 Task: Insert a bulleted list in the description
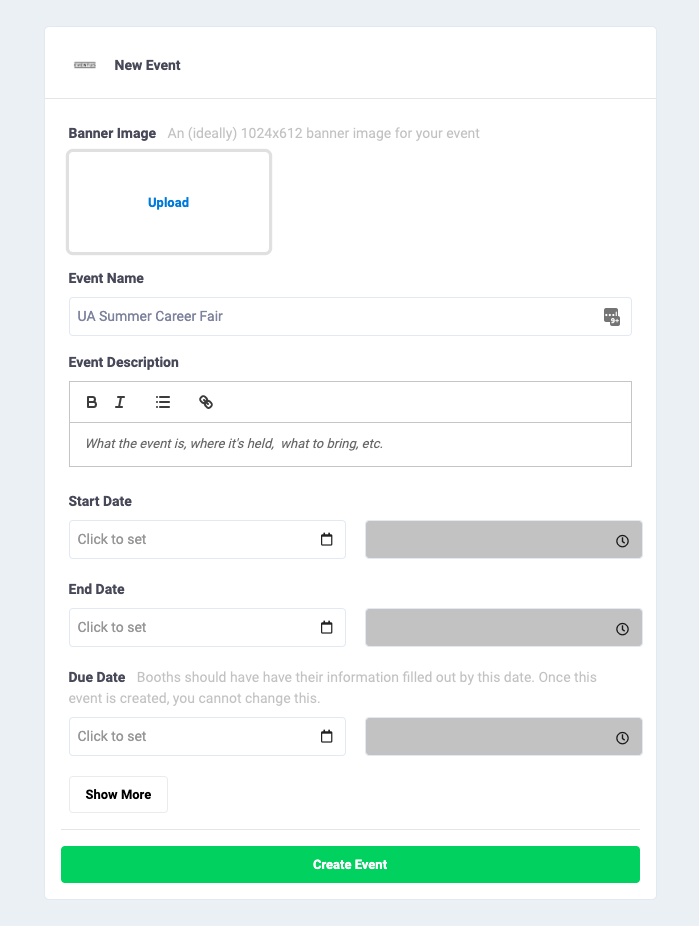(163, 402)
